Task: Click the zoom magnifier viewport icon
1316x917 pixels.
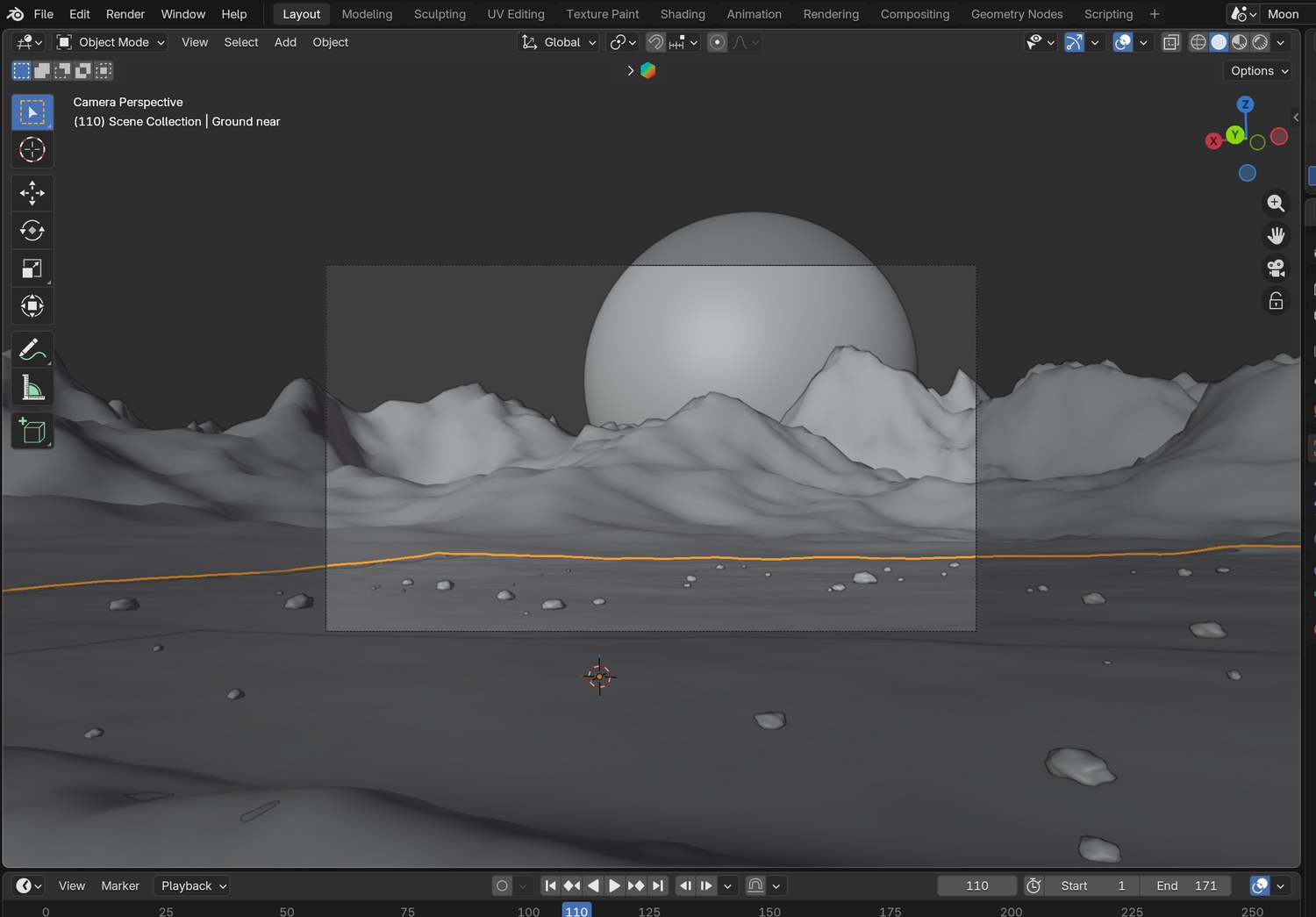Action: click(x=1276, y=204)
